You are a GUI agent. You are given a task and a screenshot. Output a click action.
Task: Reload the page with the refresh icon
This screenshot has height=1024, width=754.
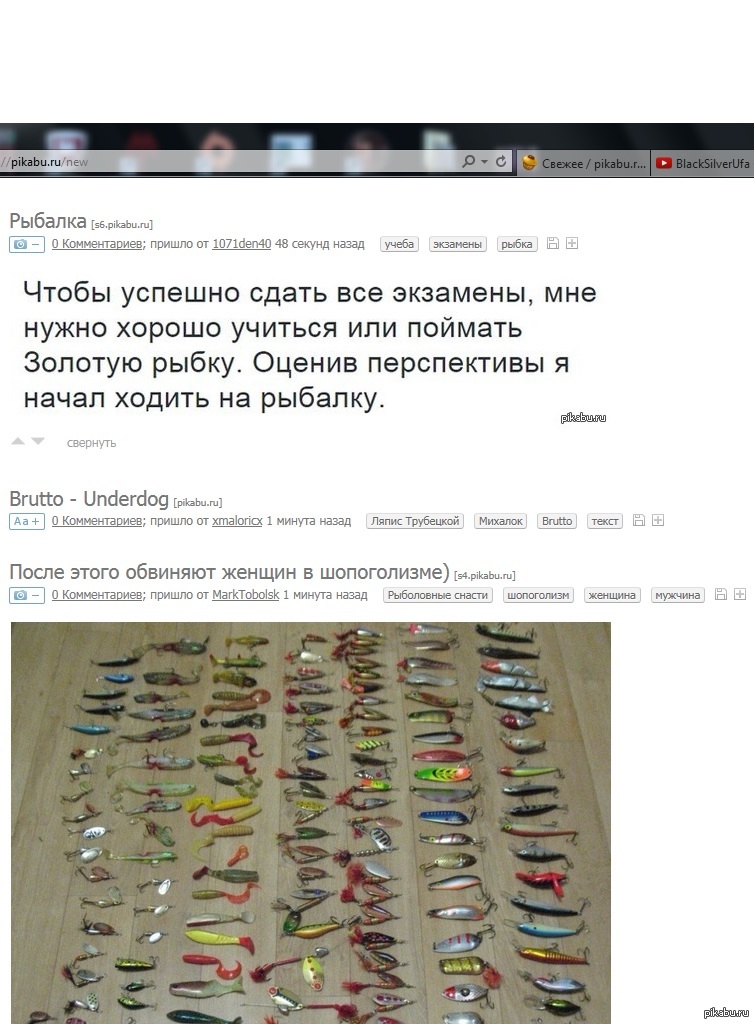click(501, 161)
